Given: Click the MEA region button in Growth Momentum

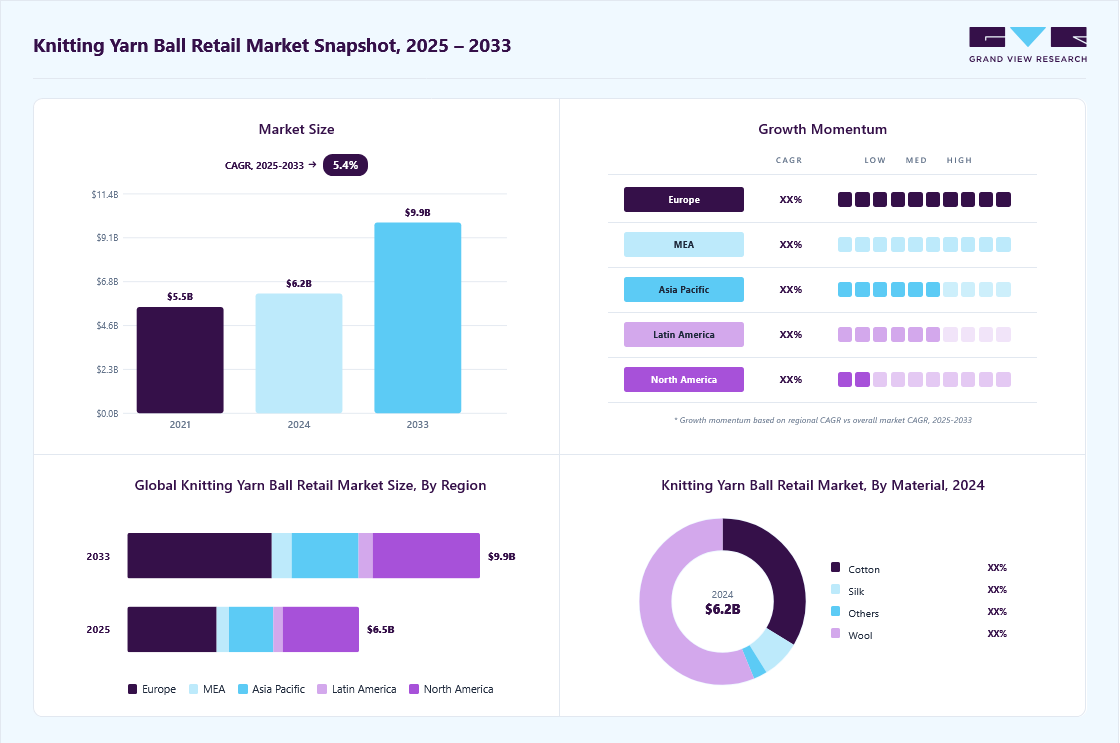Looking at the screenshot, I should coord(684,244).
